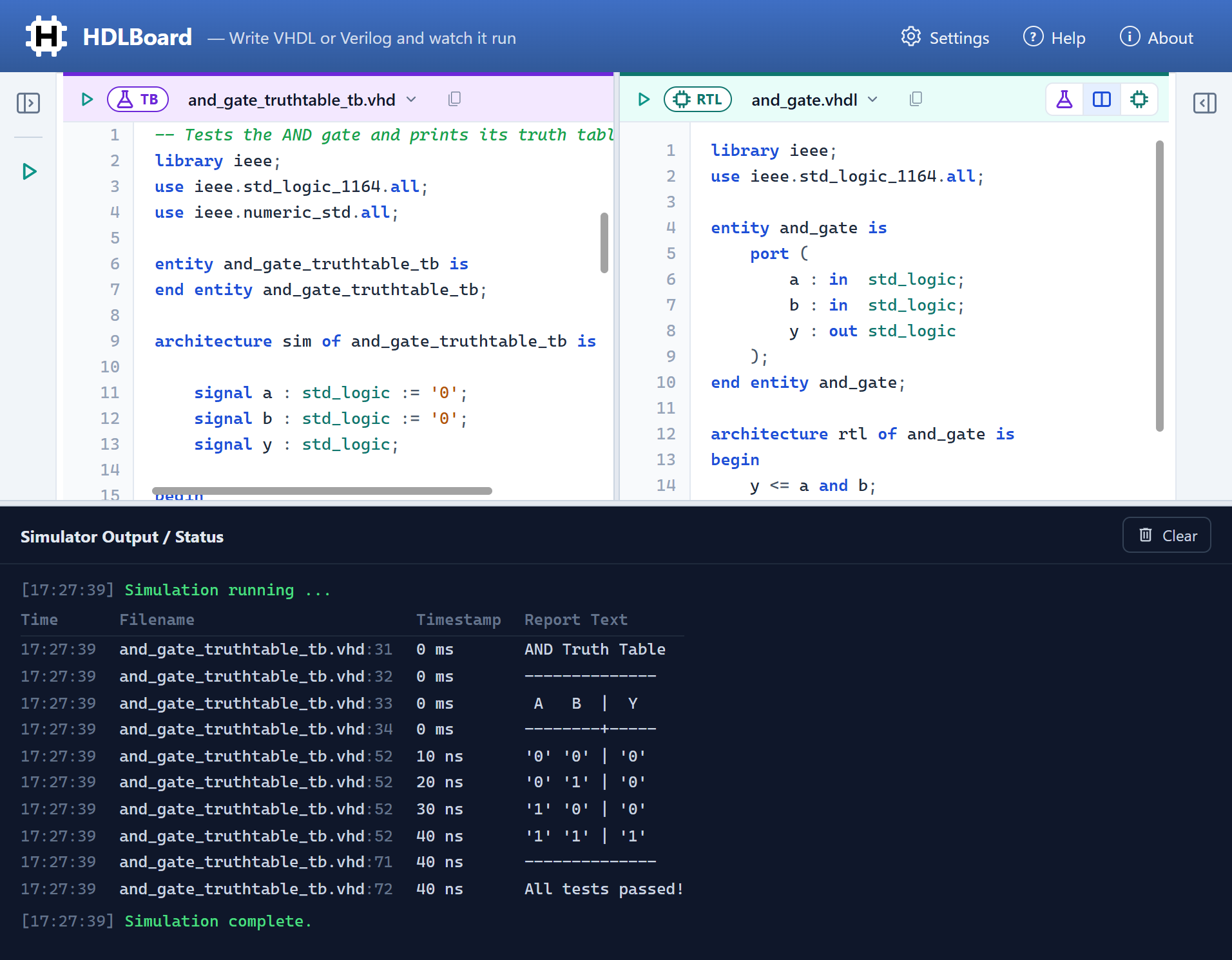Click 'All tests passed!' report text
The height and width of the screenshot is (960, 1232).
(x=604, y=889)
